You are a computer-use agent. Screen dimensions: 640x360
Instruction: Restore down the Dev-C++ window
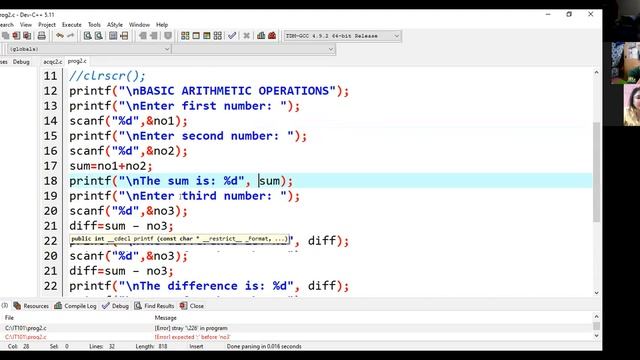(569, 14)
